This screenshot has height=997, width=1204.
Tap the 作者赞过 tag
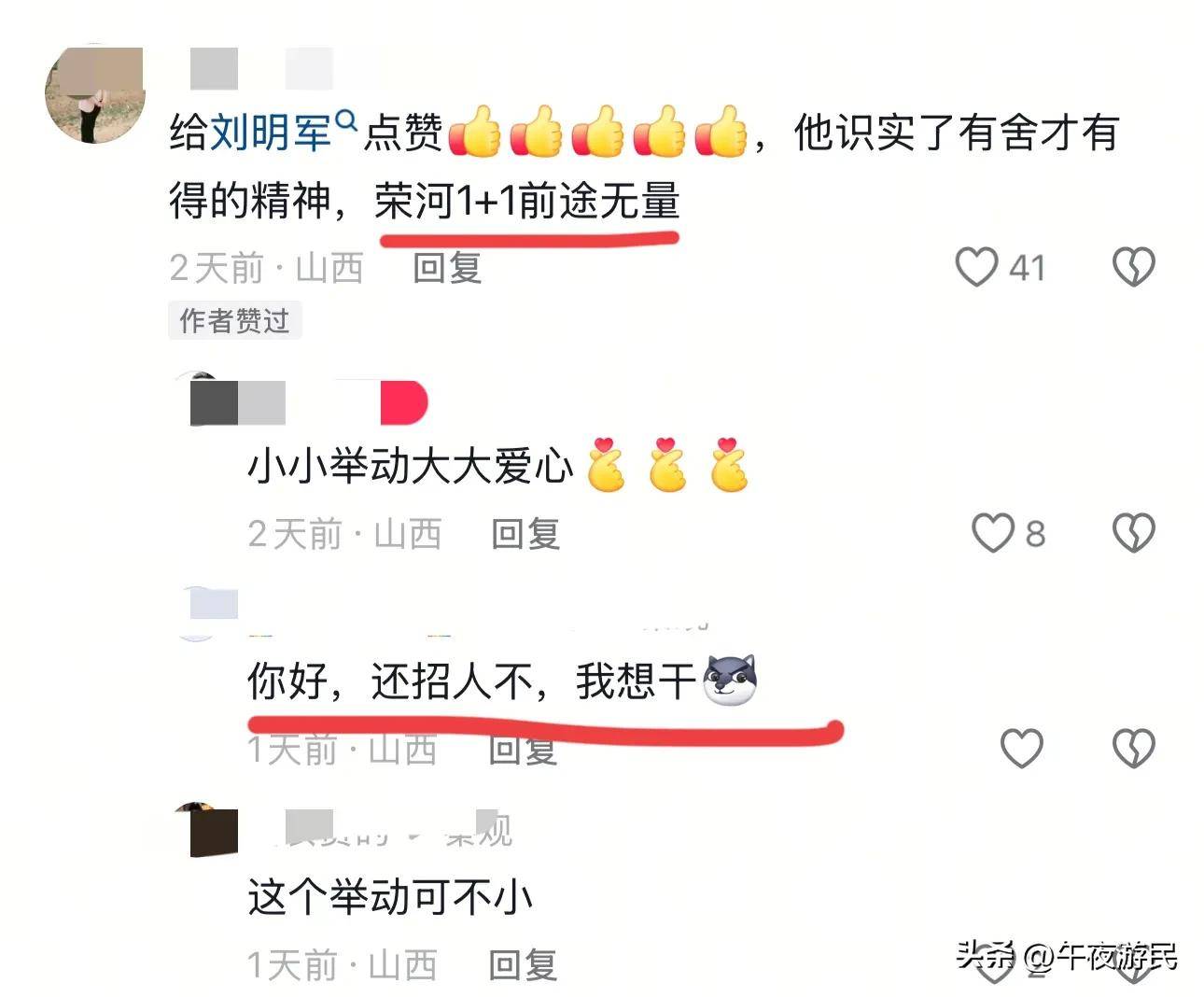coord(234,320)
